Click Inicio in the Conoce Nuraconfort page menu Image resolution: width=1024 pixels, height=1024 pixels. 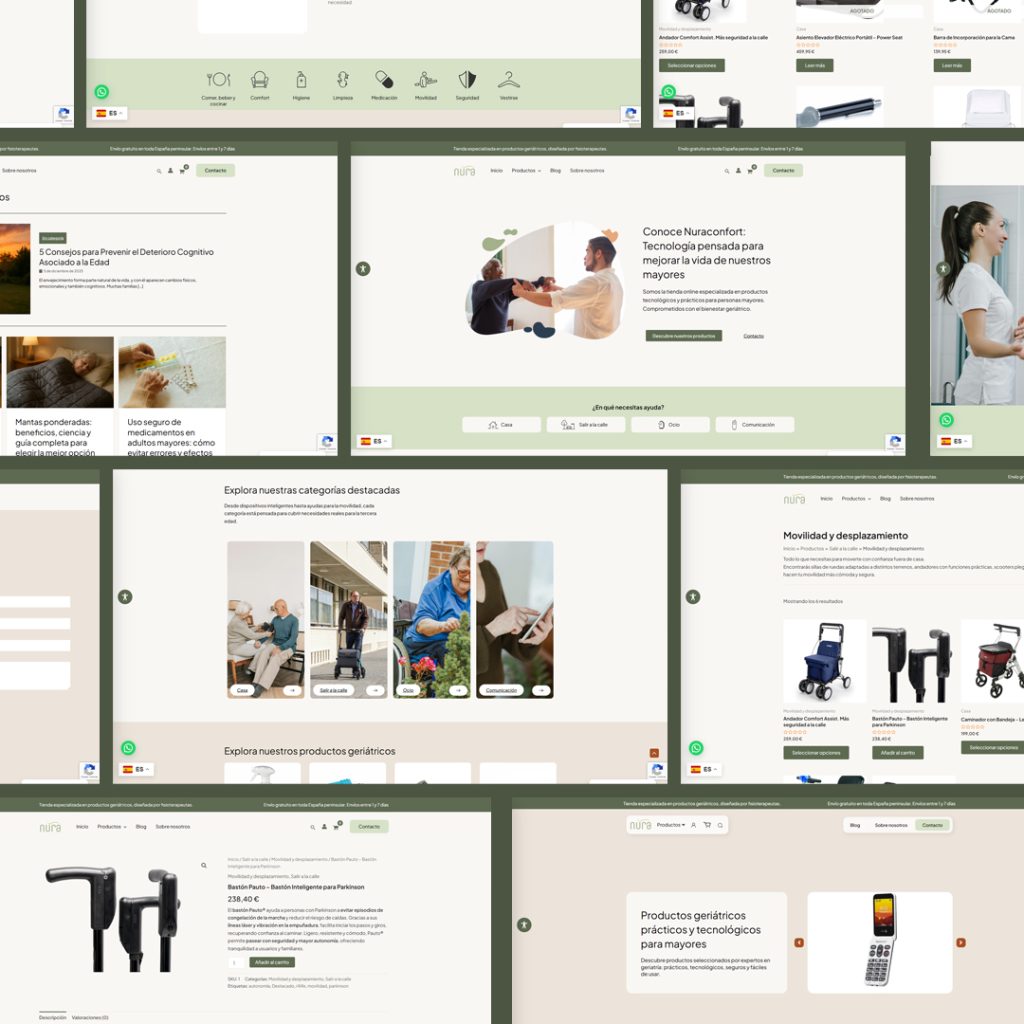tap(496, 170)
